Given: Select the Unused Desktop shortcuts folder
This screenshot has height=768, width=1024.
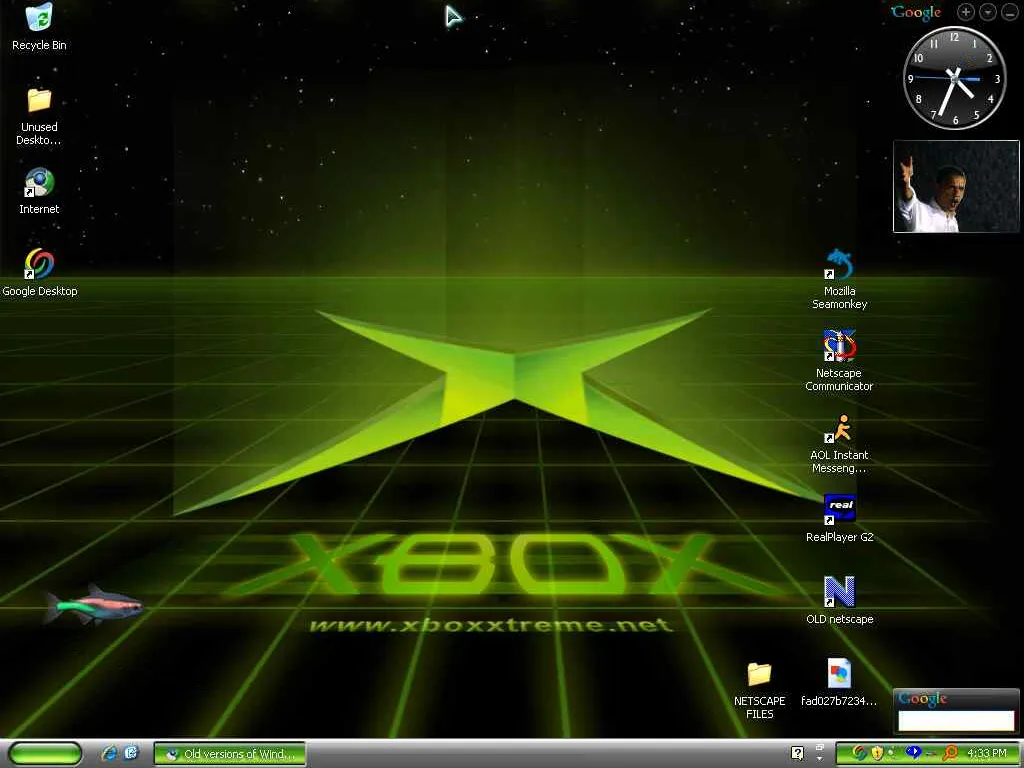Looking at the screenshot, I should [x=39, y=116].
